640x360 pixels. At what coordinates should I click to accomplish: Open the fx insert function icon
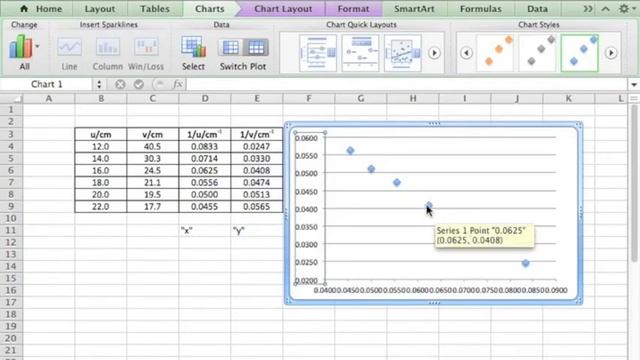[178, 84]
